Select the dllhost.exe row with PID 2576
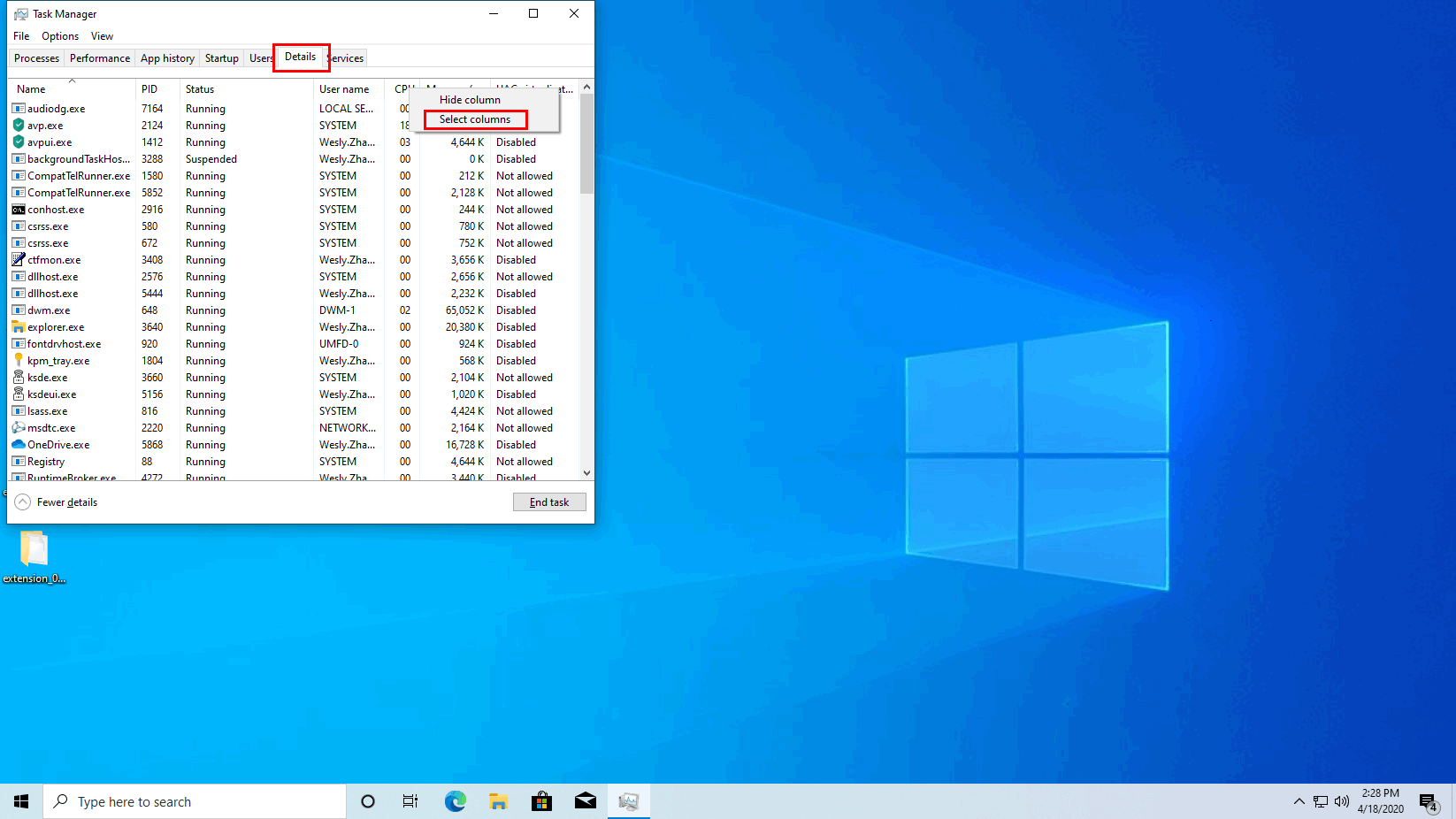The image size is (1456, 819). coord(294,277)
